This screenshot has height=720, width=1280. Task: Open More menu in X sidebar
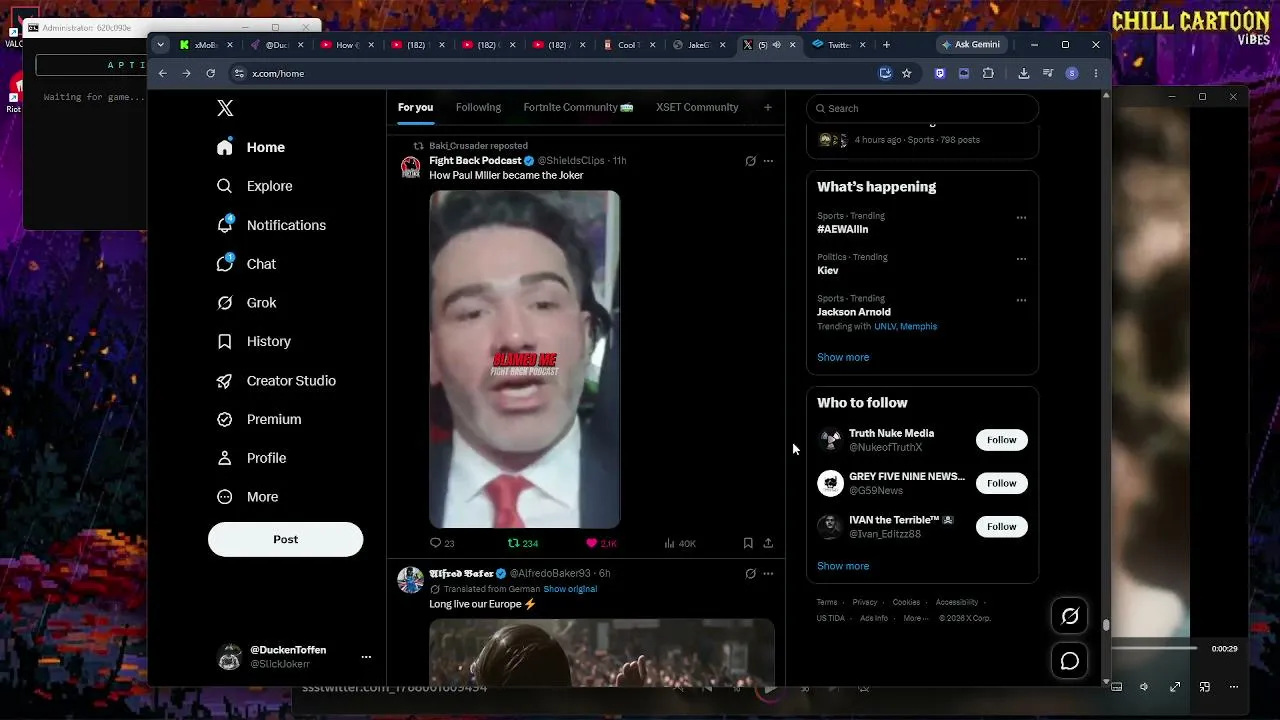(x=248, y=497)
